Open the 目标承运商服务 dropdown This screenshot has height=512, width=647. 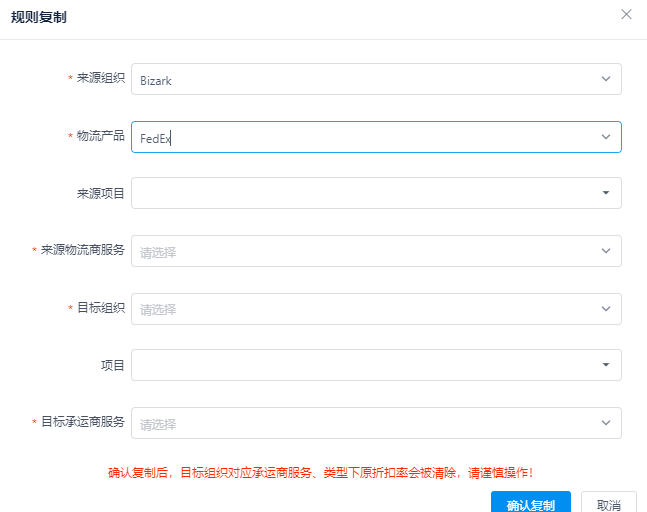click(x=376, y=423)
